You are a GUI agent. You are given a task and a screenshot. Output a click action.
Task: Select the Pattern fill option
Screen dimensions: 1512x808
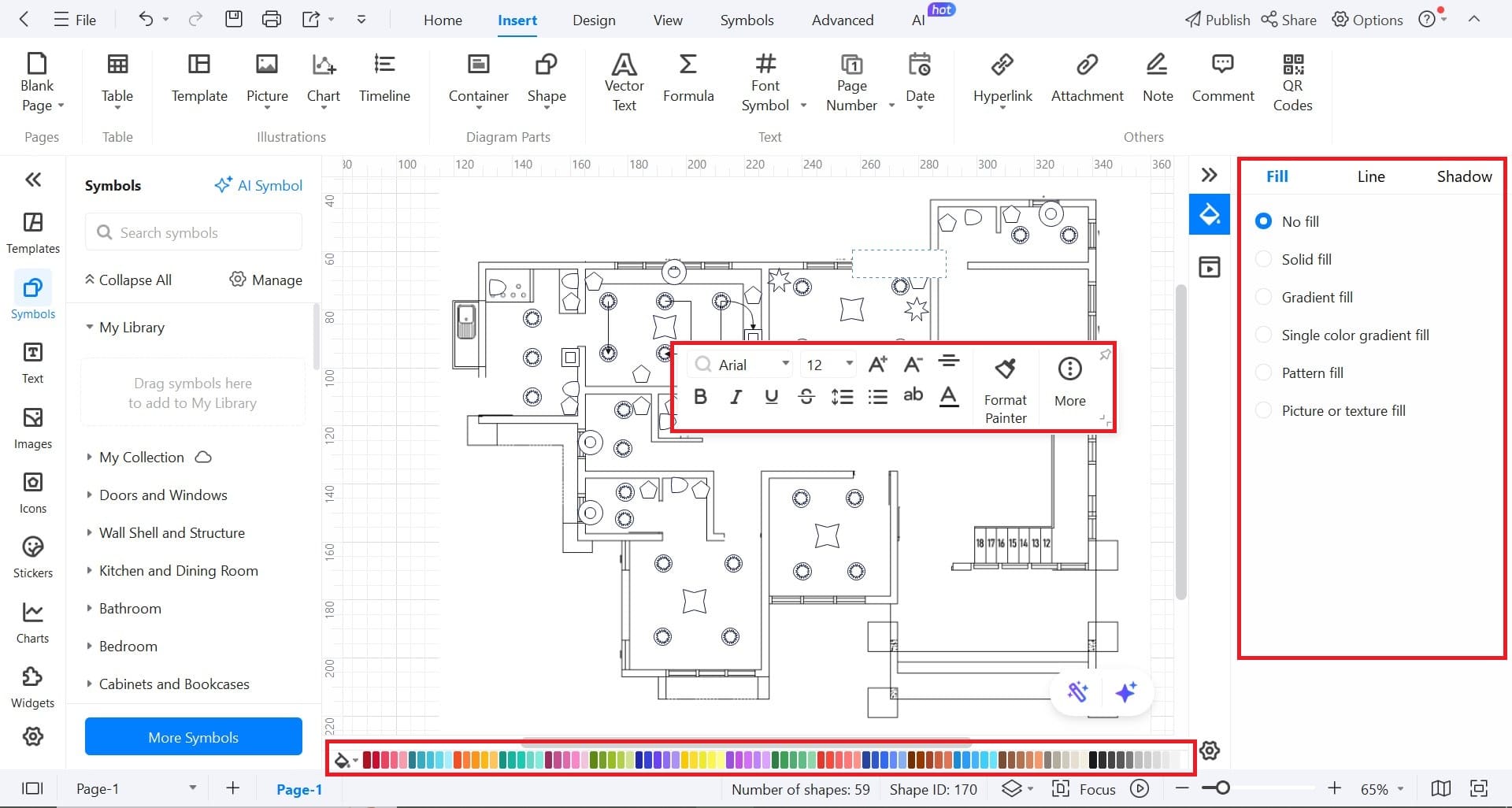pyautogui.click(x=1299, y=372)
